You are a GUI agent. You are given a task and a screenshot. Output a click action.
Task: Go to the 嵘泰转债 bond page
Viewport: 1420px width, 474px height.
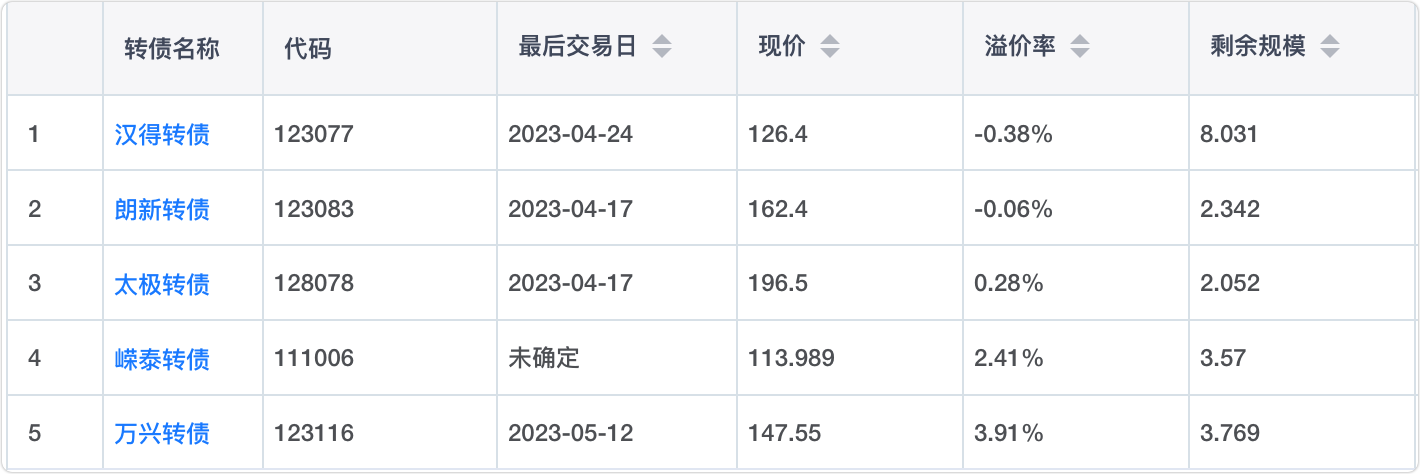pos(162,358)
